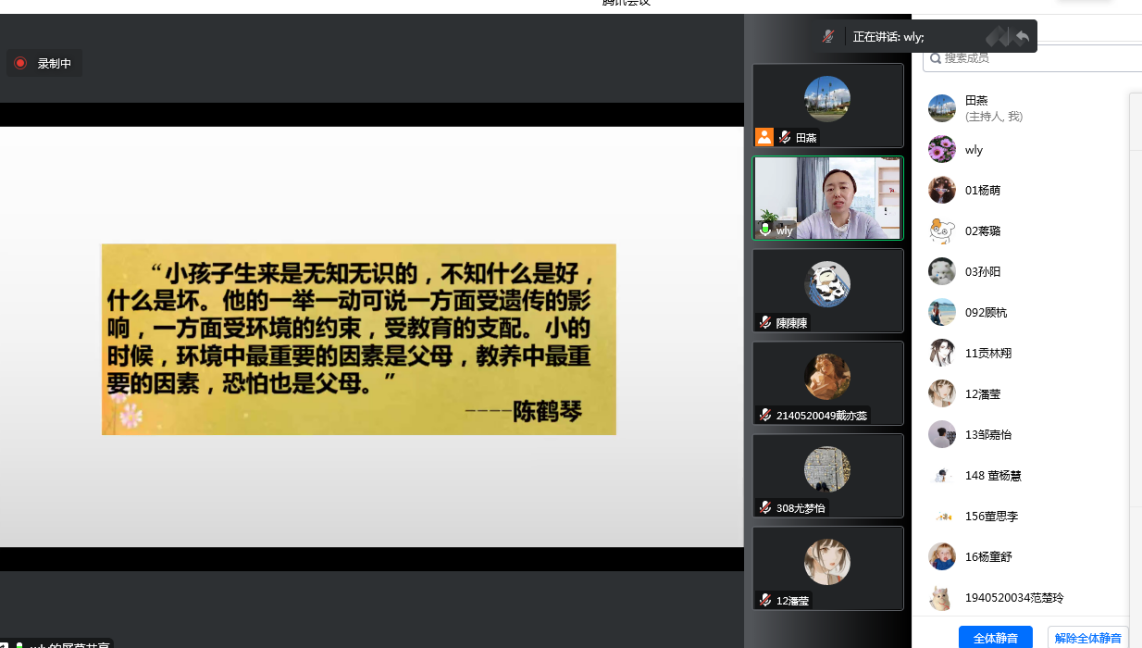Click the 搜索成员 search members field
The width and height of the screenshot is (1142, 648).
tap(1030, 59)
